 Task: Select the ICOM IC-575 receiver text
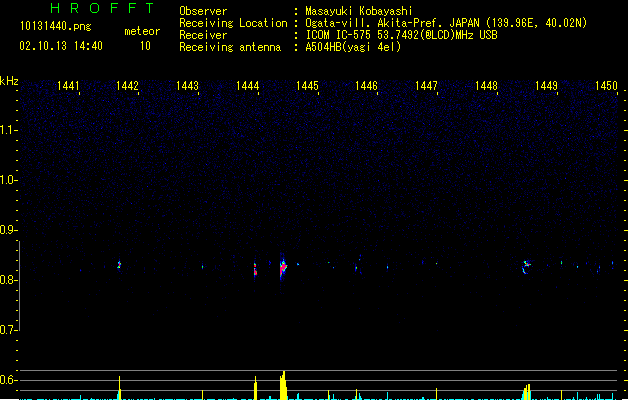[x=401, y=35]
